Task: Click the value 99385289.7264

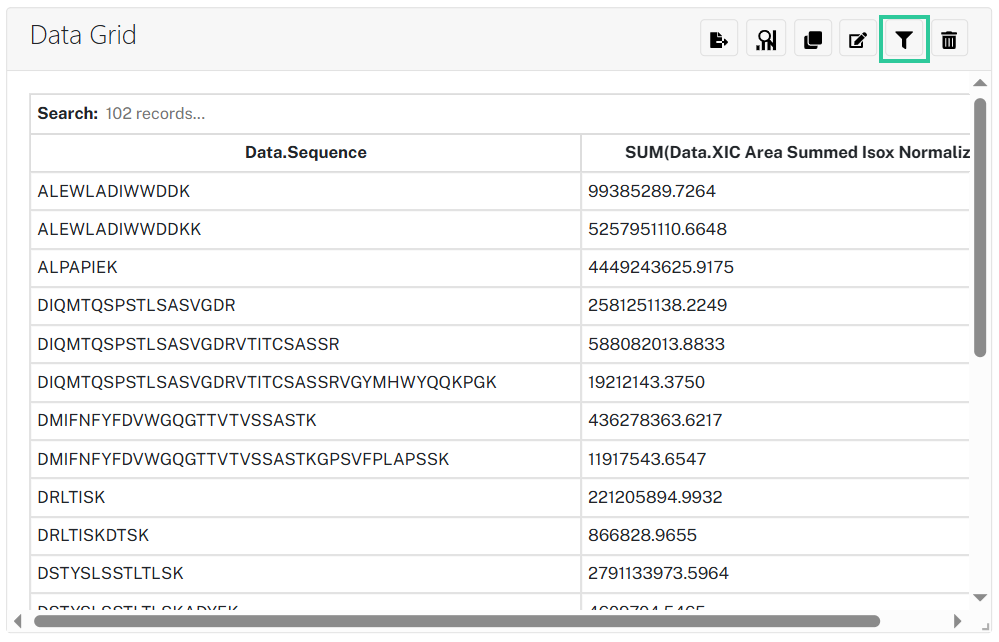Action: pos(652,191)
